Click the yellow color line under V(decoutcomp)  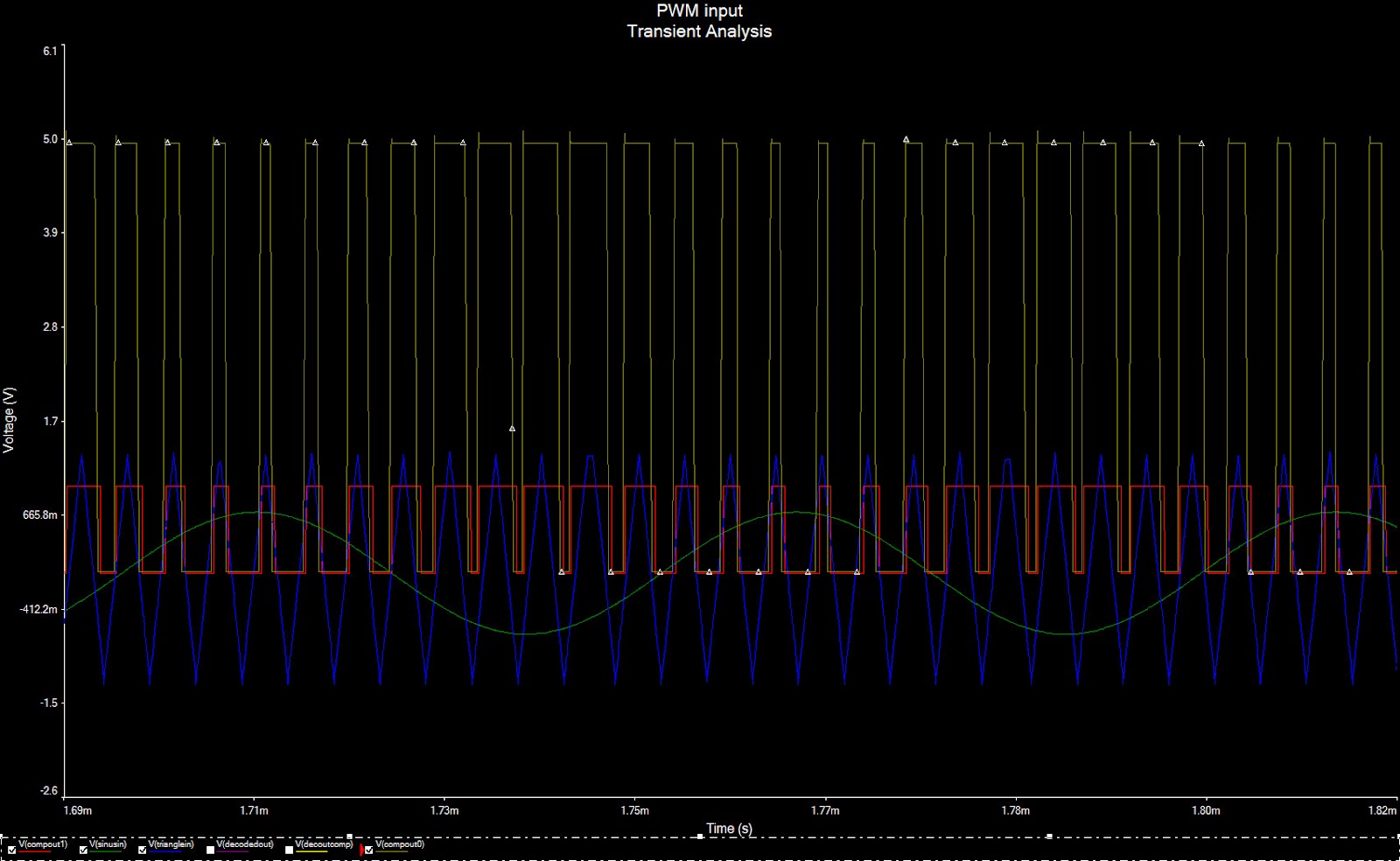311,853
